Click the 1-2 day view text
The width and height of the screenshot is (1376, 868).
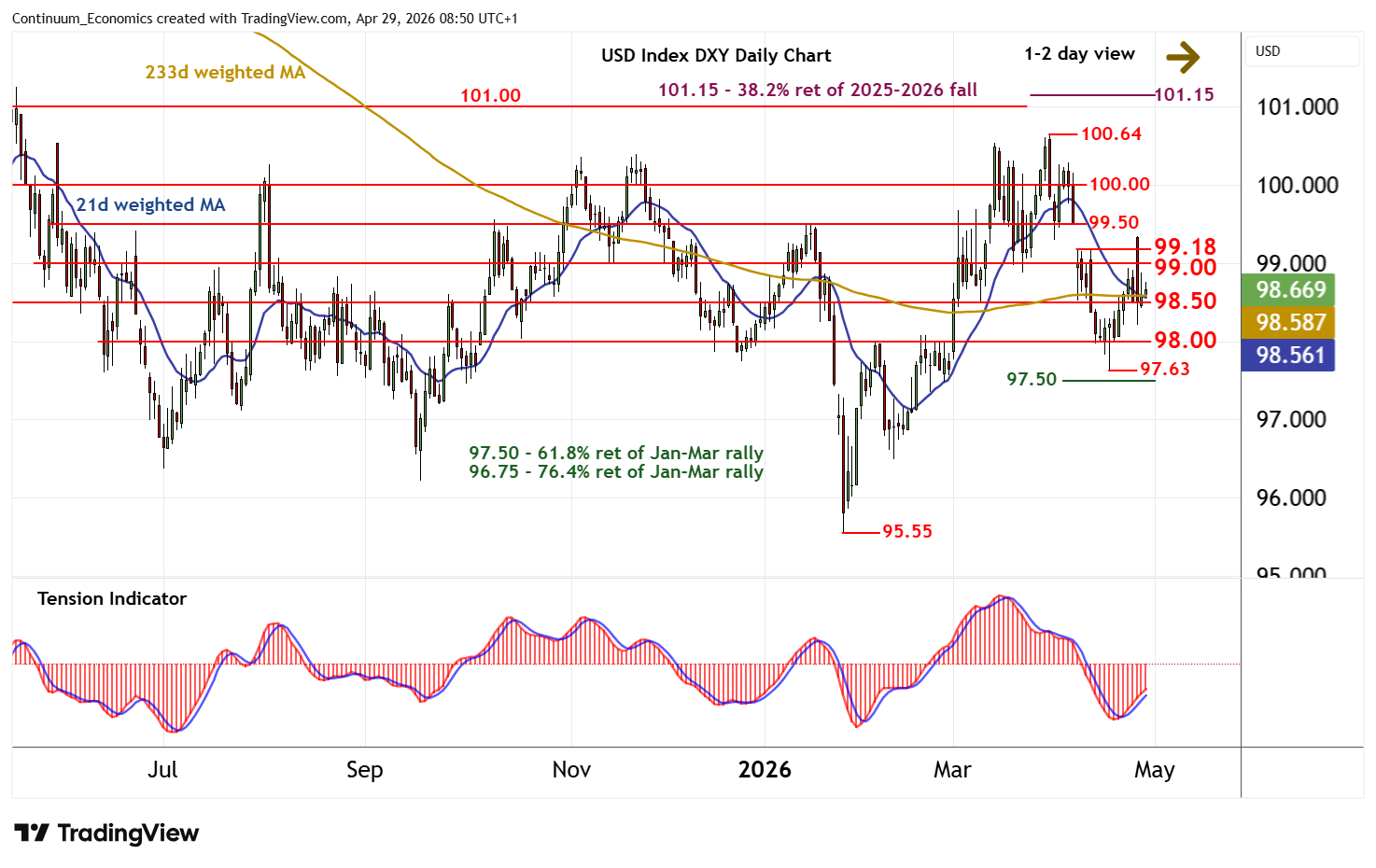[1079, 54]
